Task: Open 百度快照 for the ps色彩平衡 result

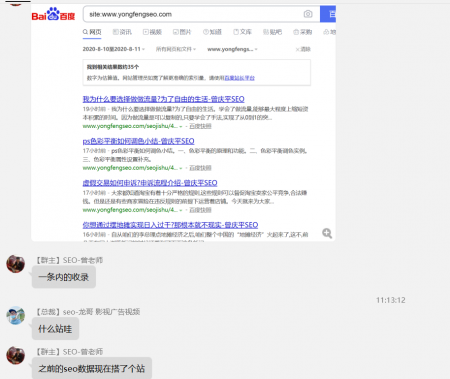Action: tap(200, 168)
